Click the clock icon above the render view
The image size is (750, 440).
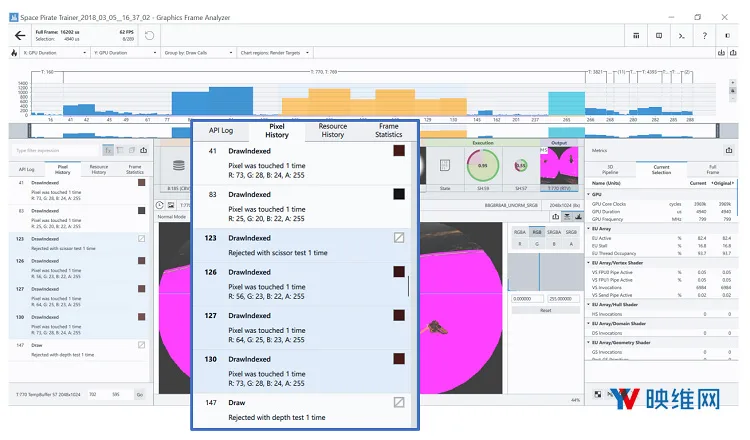(x=160, y=205)
